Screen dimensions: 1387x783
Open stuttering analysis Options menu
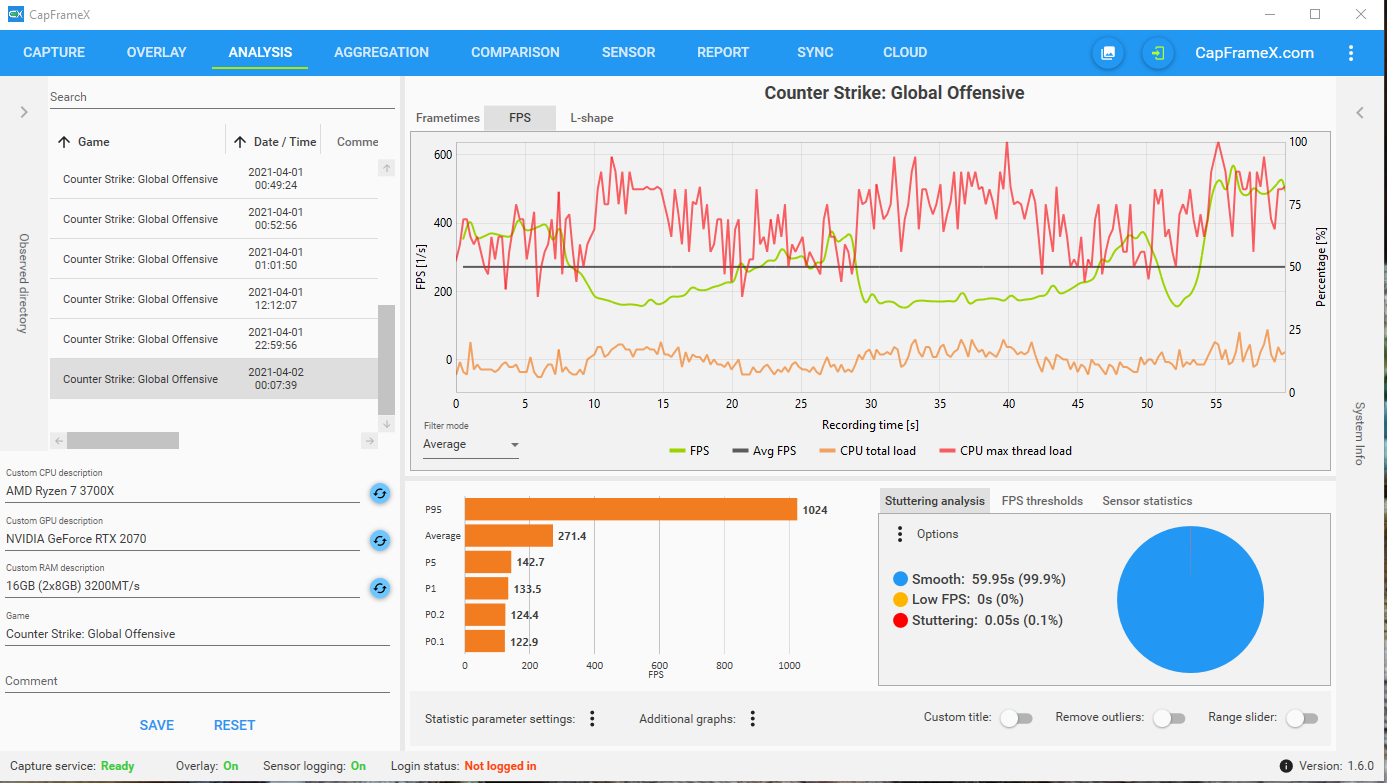[x=899, y=534]
